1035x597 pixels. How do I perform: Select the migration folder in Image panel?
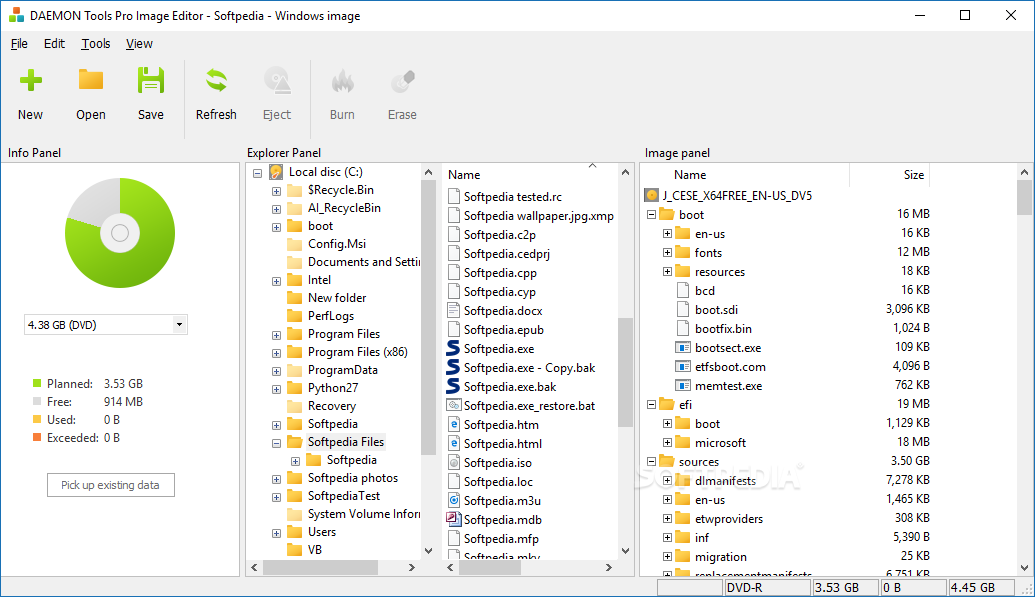point(720,557)
